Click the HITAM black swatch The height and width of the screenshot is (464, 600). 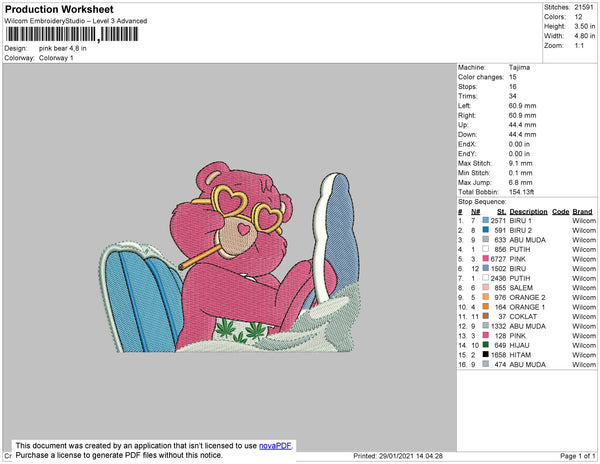pyautogui.click(x=486, y=354)
